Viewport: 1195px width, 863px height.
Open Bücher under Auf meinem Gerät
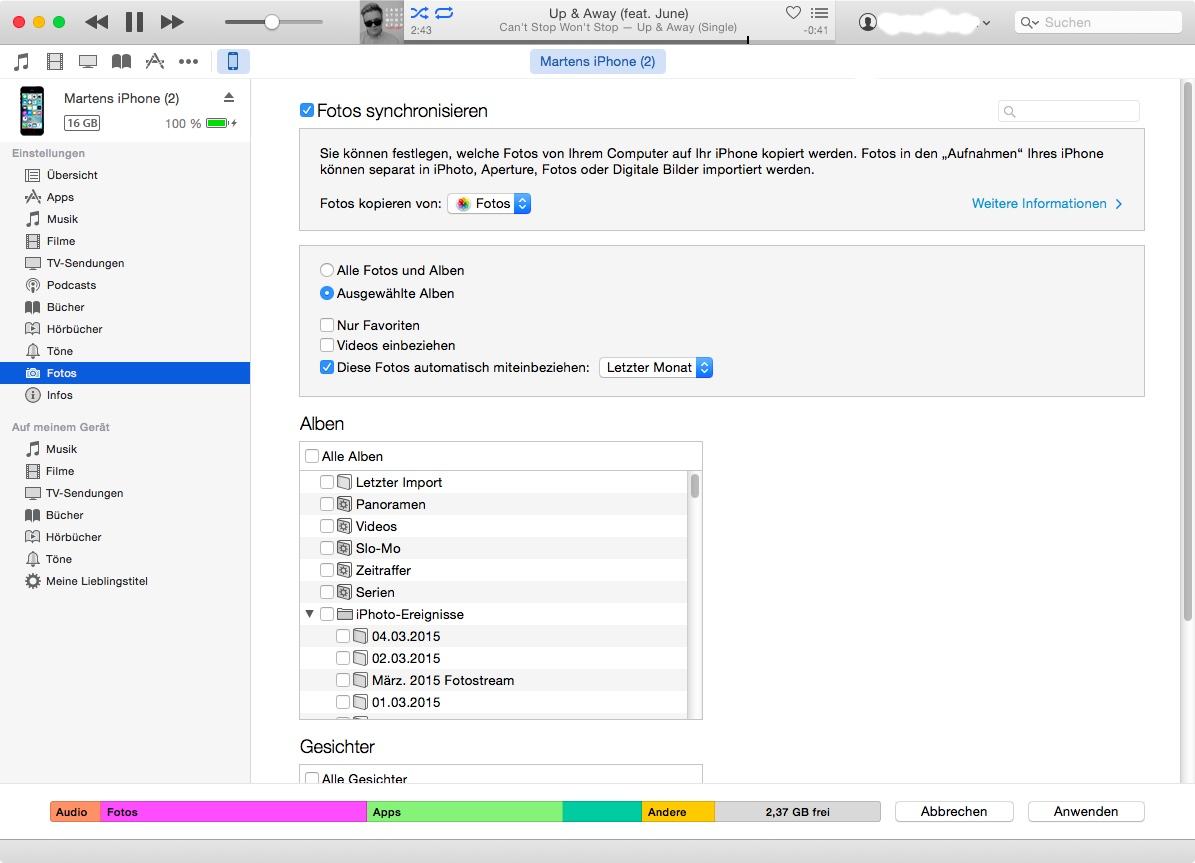click(65, 515)
